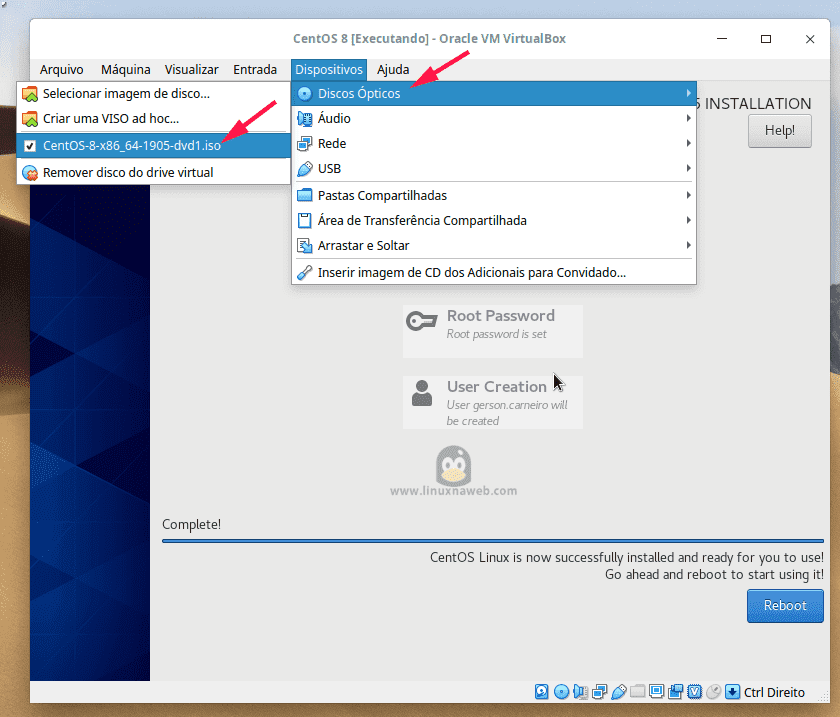Click the installation progress bar
This screenshot has height=717, width=840.
click(493, 541)
